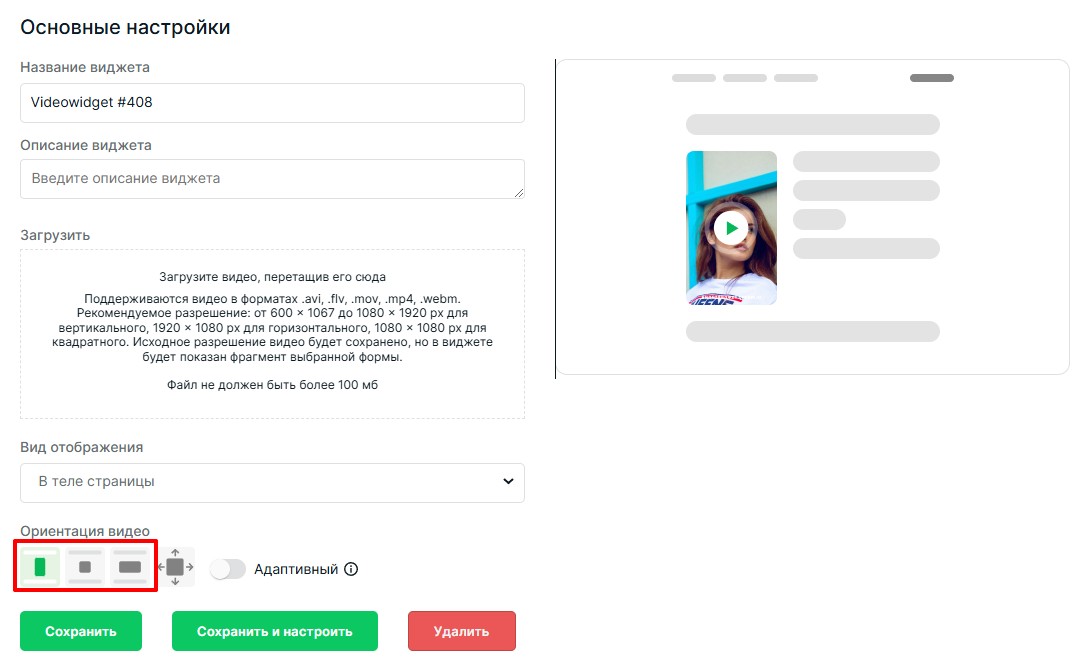Click the Сохранить button

[81, 631]
